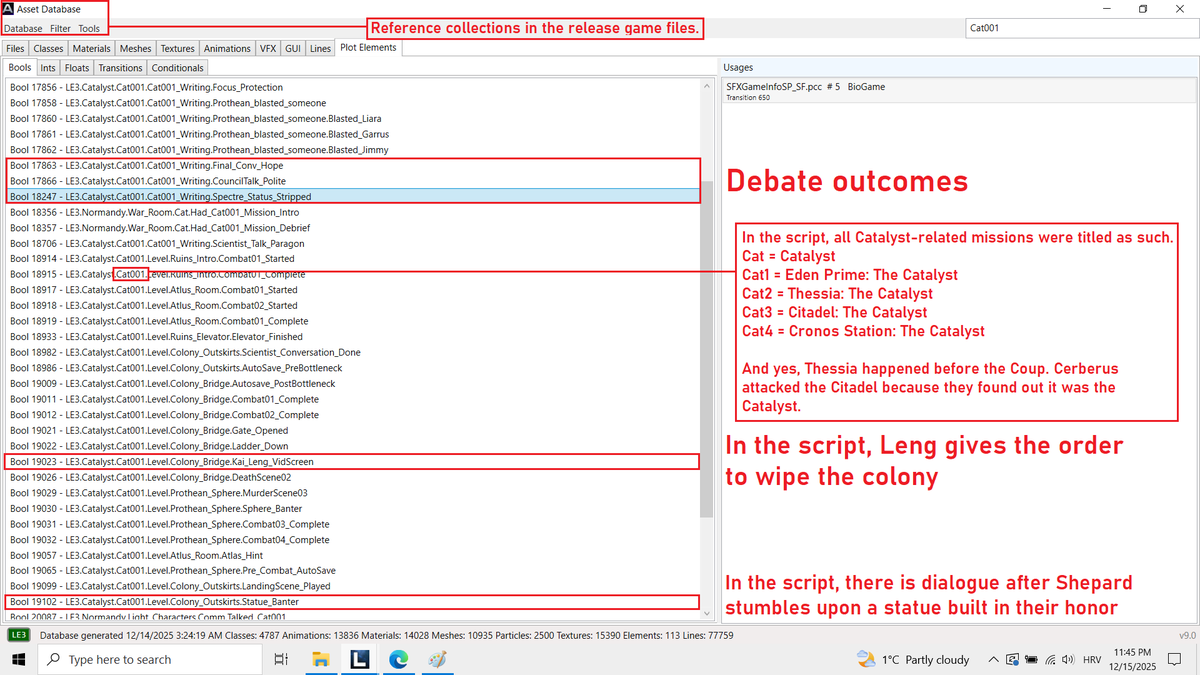Image resolution: width=1200 pixels, height=675 pixels.
Task: Open the Filter menu
Action: click(x=60, y=29)
